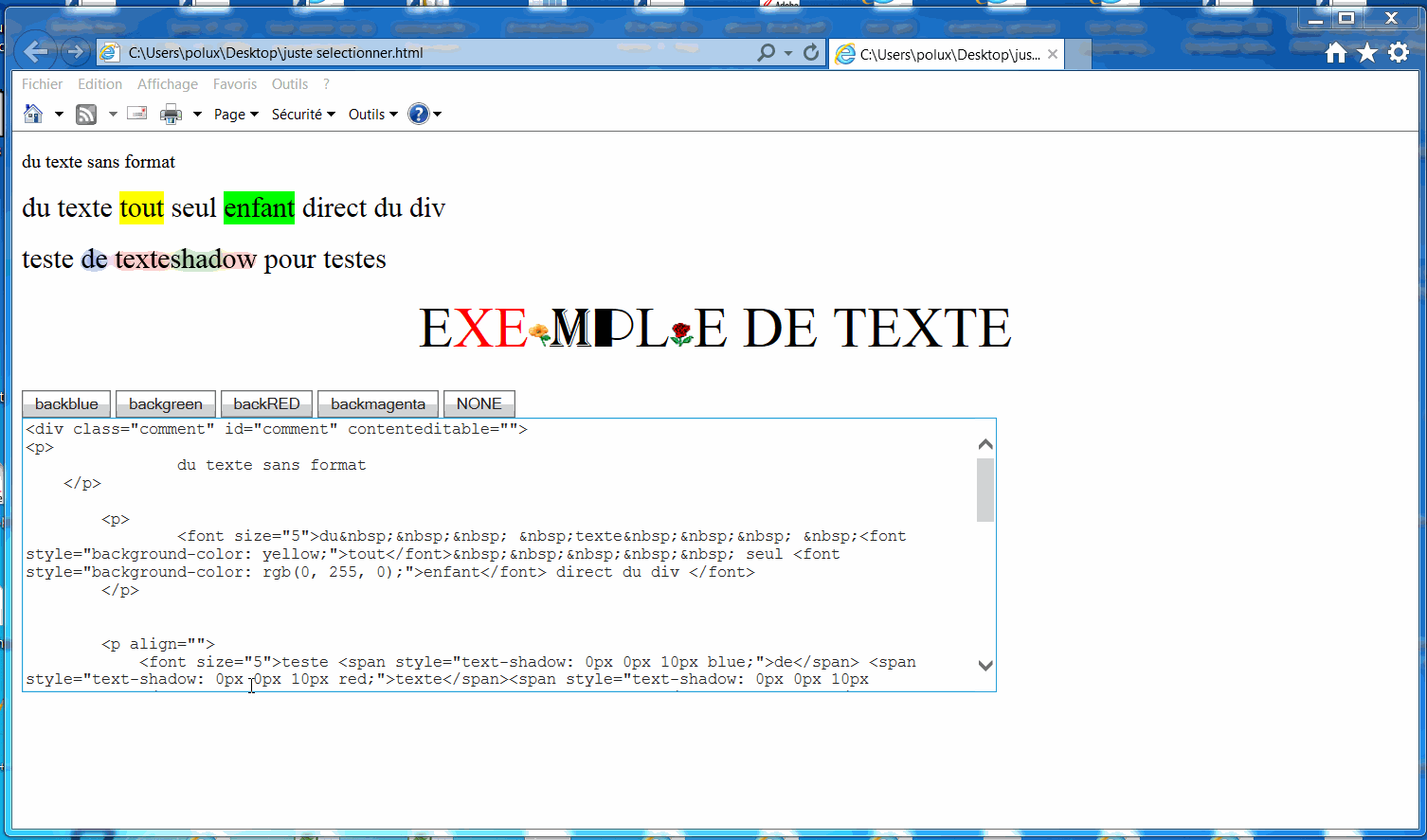The height and width of the screenshot is (840, 1427).
Task: Open the Fichier menu
Action: (x=42, y=83)
